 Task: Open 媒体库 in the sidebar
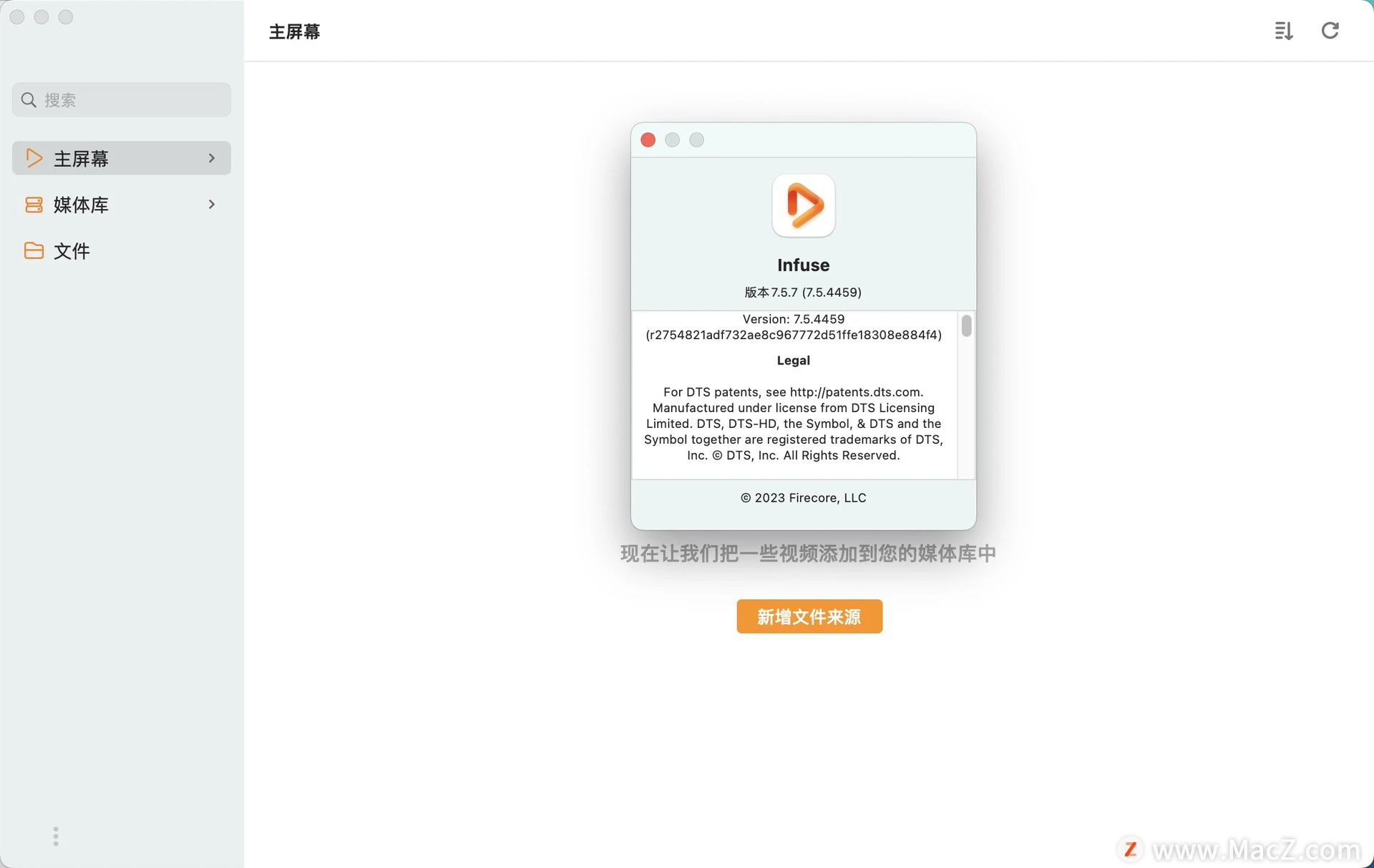(122, 205)
